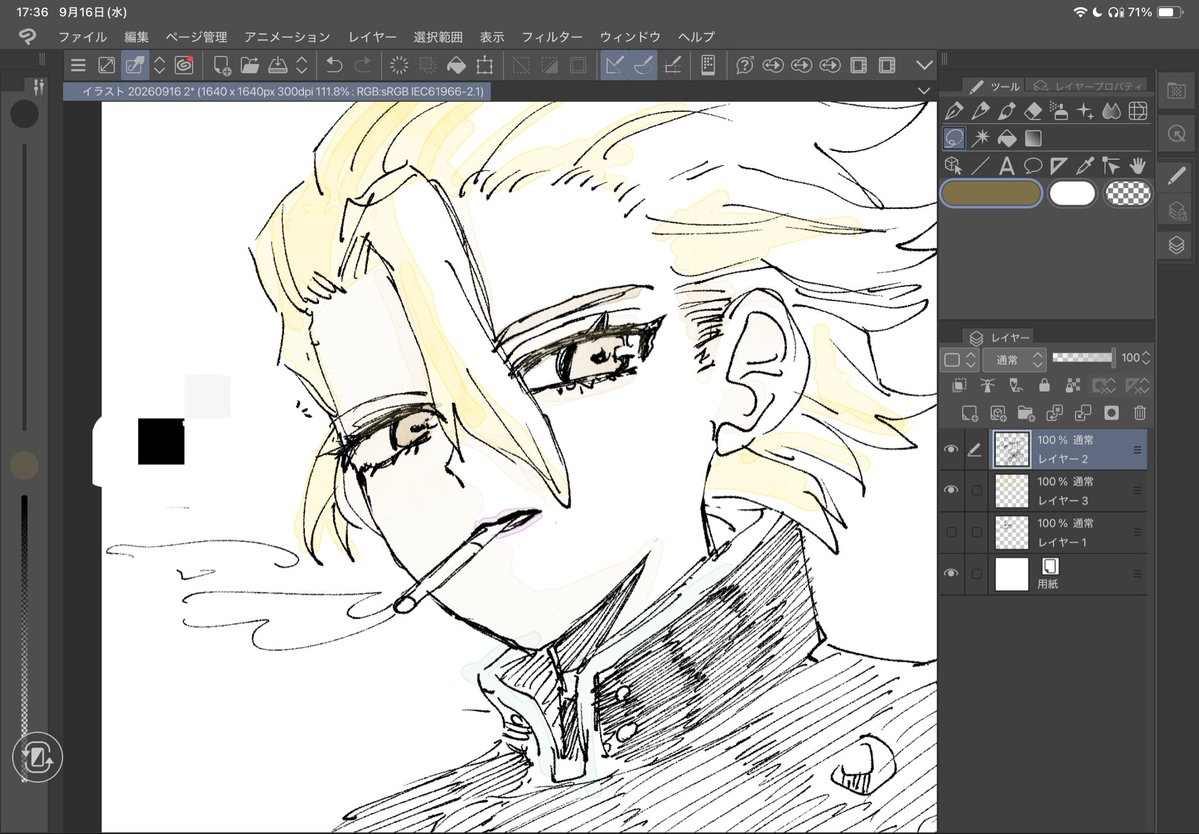
Task: Select the Lasso selection tool
Action: coord(954,138)
